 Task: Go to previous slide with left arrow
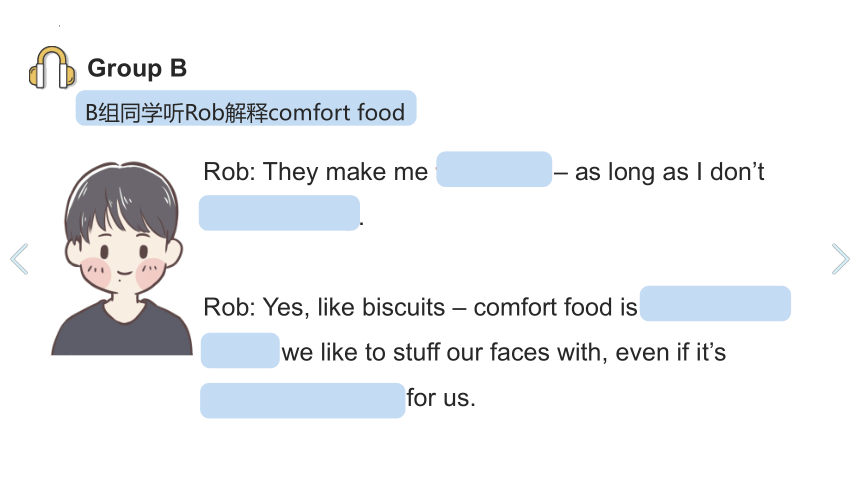(x=19, y=258)
